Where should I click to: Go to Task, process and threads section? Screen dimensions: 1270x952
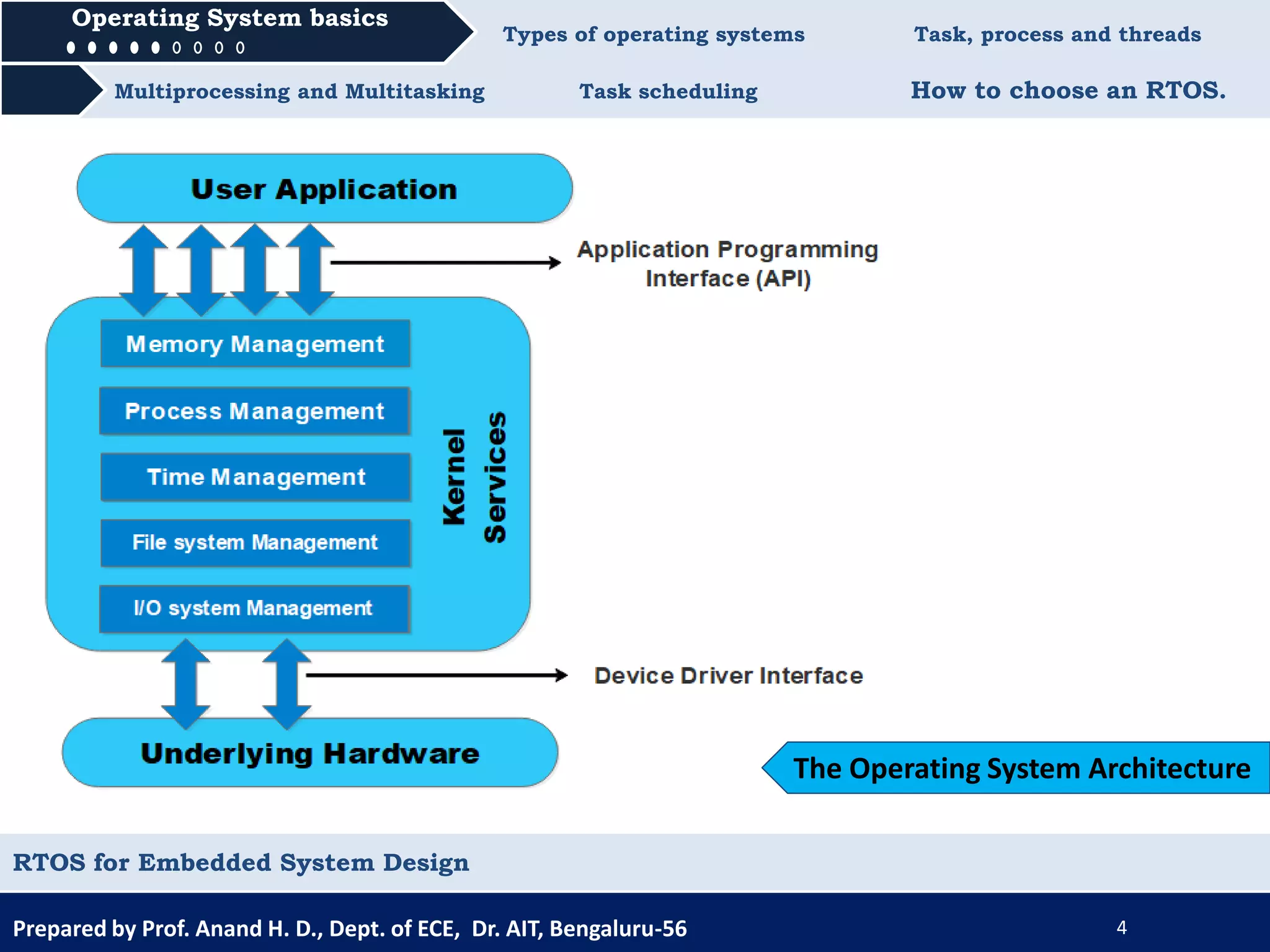coord(1057,34)
